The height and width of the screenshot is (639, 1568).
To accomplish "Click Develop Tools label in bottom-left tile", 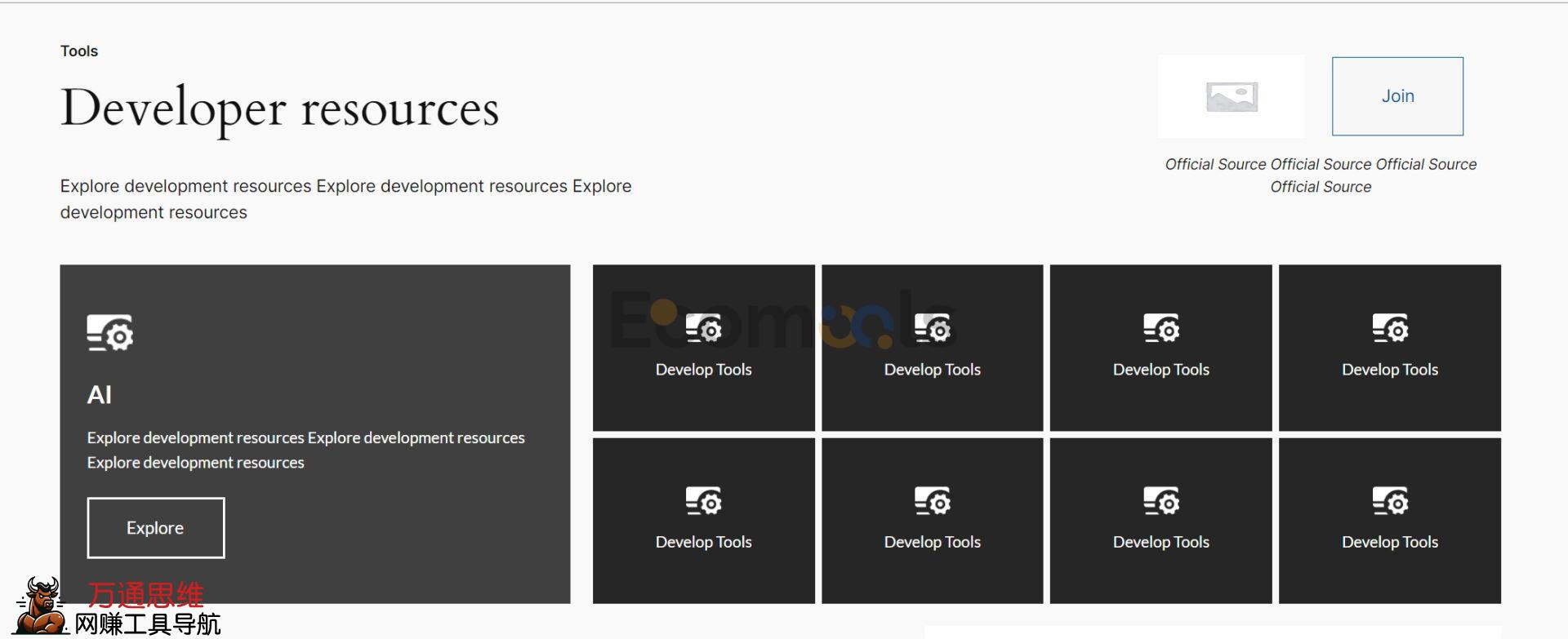I will click(703, 542).
